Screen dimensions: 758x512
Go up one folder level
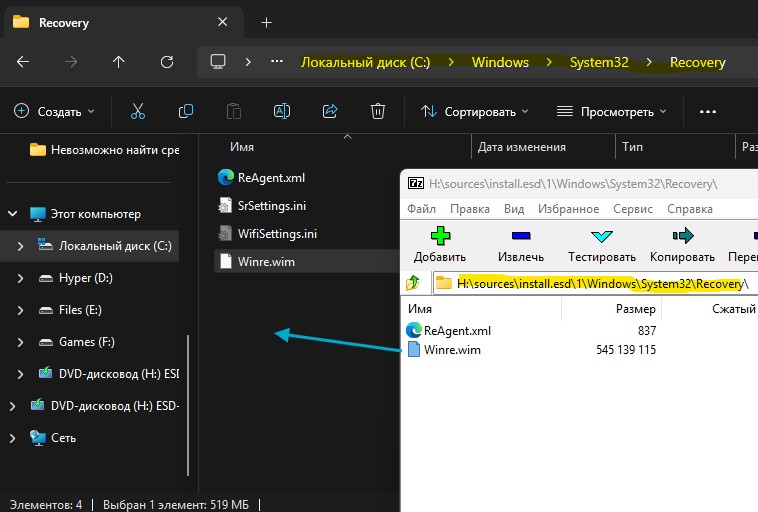118,62
